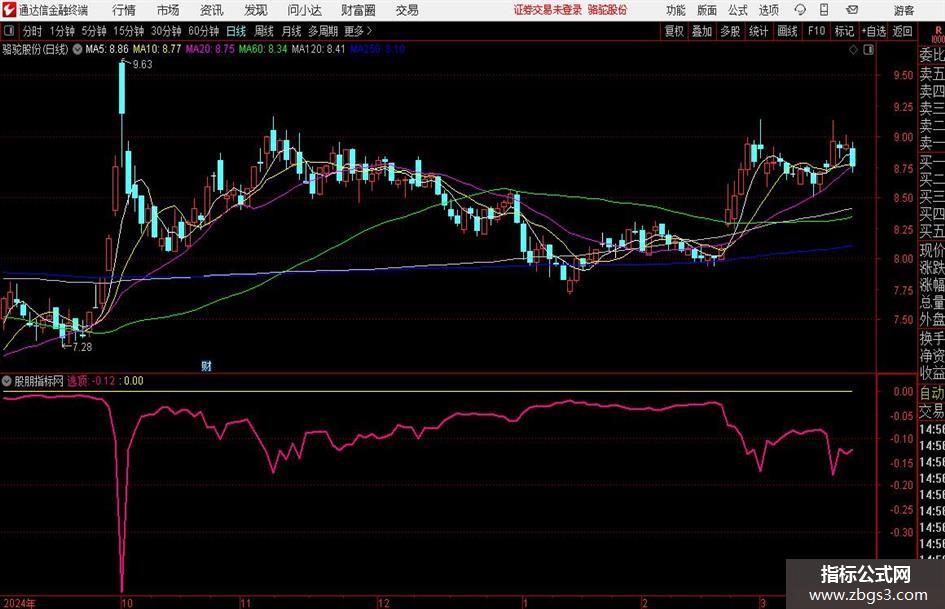Click the month 12 axis marker
This screenshot has width=945, height=609.
pos(383,603)
